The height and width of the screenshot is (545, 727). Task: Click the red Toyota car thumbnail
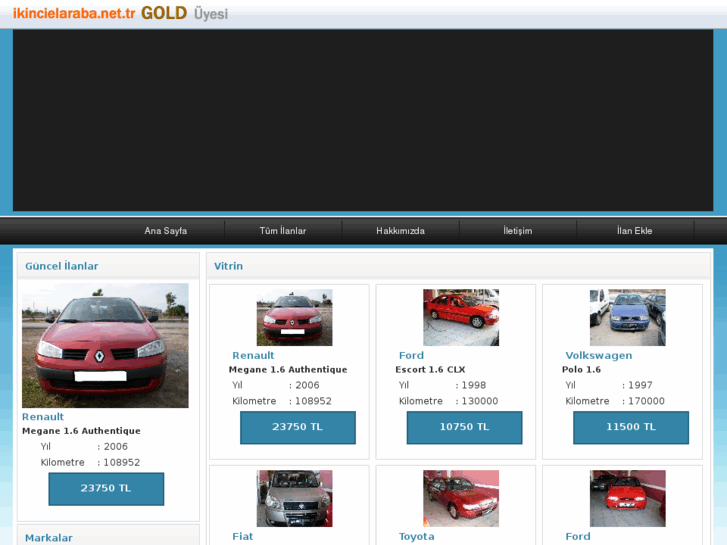[x=461, y=498]
